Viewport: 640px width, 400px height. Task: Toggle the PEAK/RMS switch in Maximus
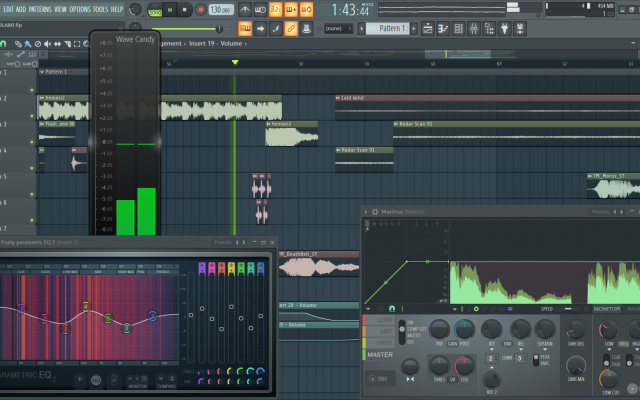(536, 360)
